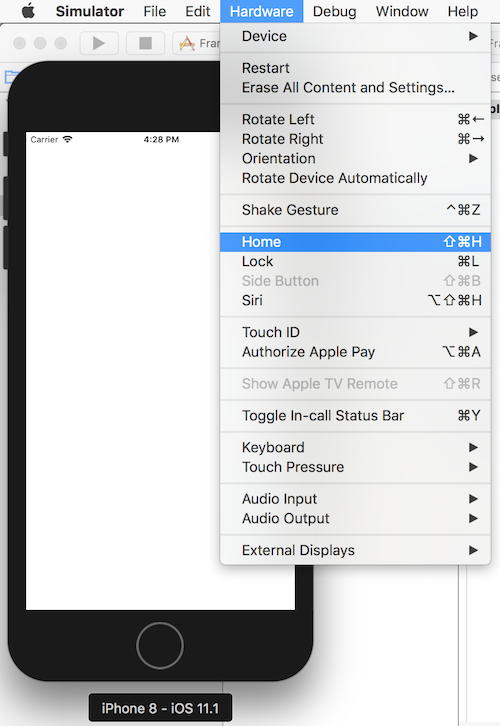500x726 pixels.
Task: Open the File menu
Action: tap(155, 11)
